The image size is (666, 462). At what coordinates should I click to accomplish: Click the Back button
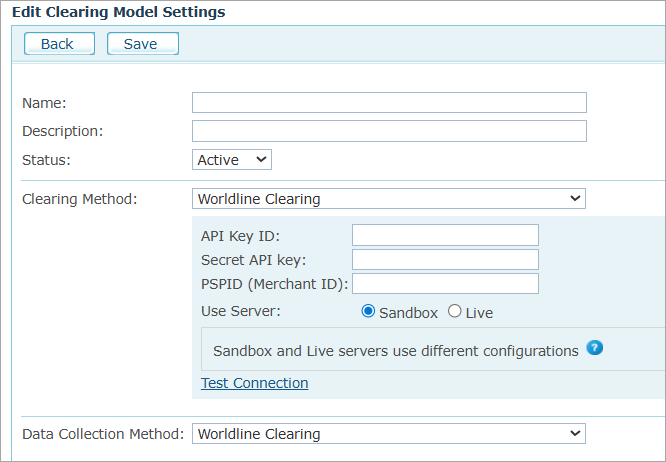[59, 44]
